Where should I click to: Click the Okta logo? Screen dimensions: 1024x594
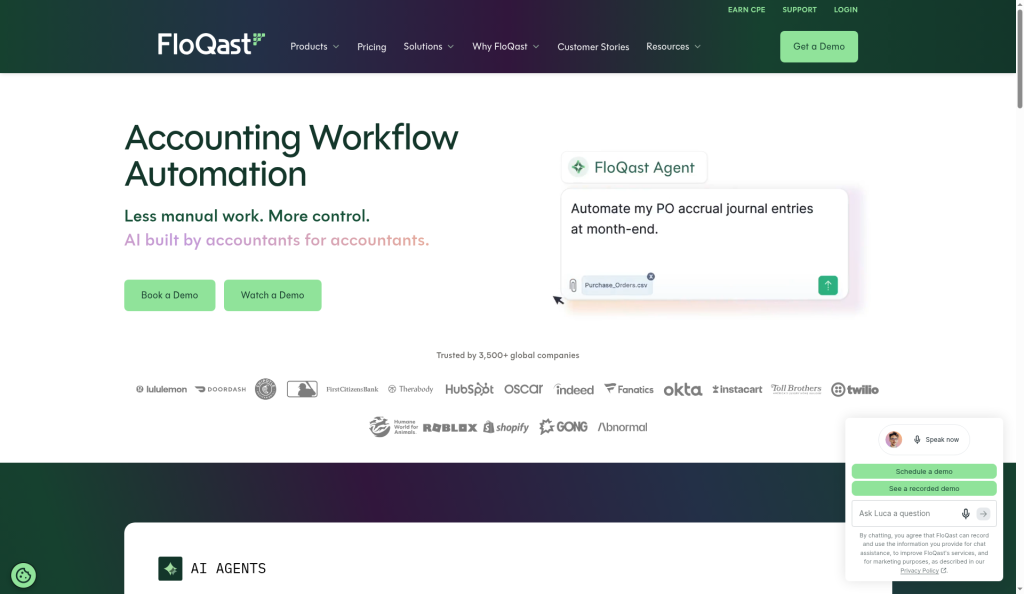pyautogui.click(x=682, y=390)
